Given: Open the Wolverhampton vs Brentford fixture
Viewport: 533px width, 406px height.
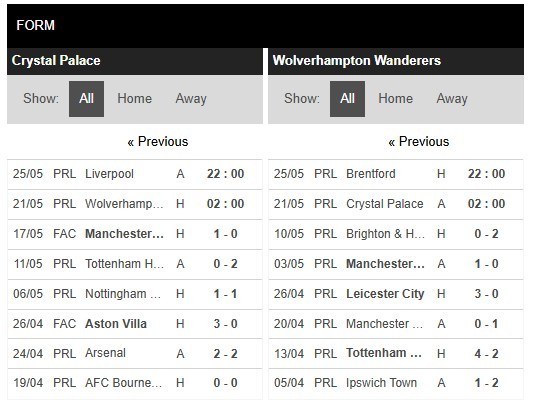Looking at the screenshot, I should pyautogui.click(x=396, y=174).
